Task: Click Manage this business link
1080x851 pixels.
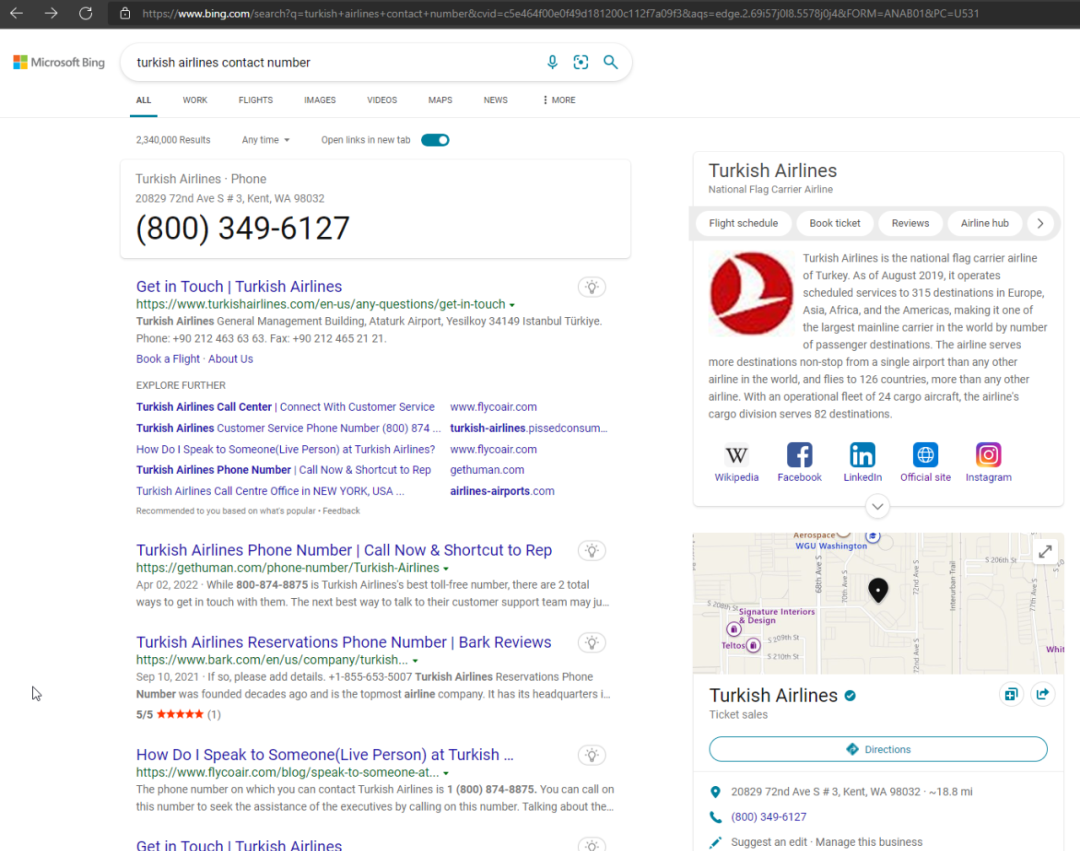Action: click(x=869, y=843)
